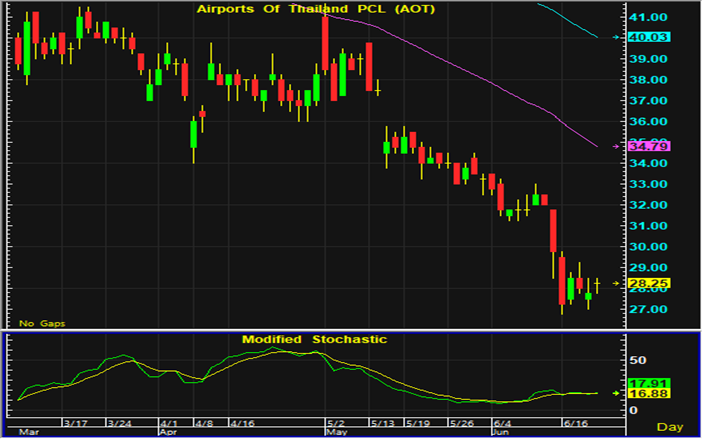
Task: Click the cyan arrow pointing at 40.03
Action: [617, 37]
